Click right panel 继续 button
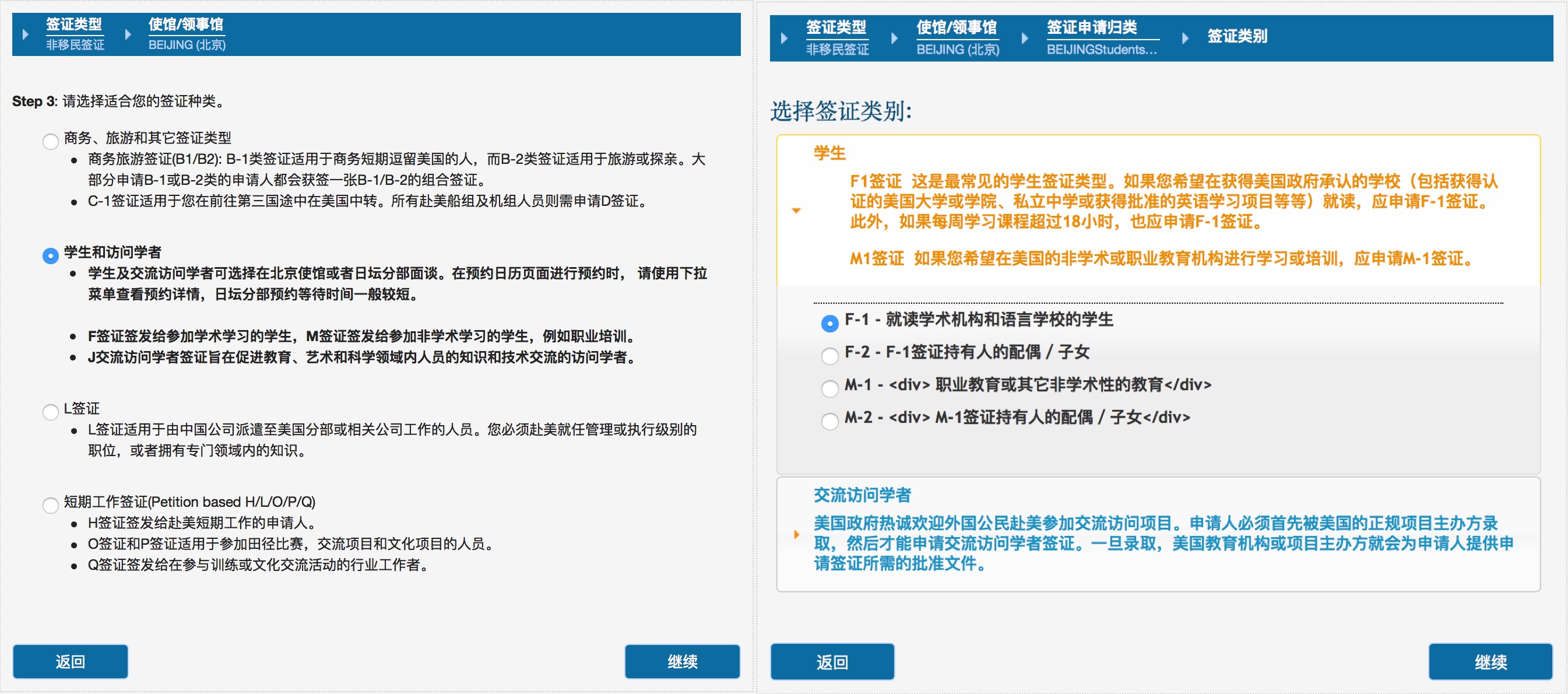The width and height of the screenshot is (1568, 694). (1490, 662)
